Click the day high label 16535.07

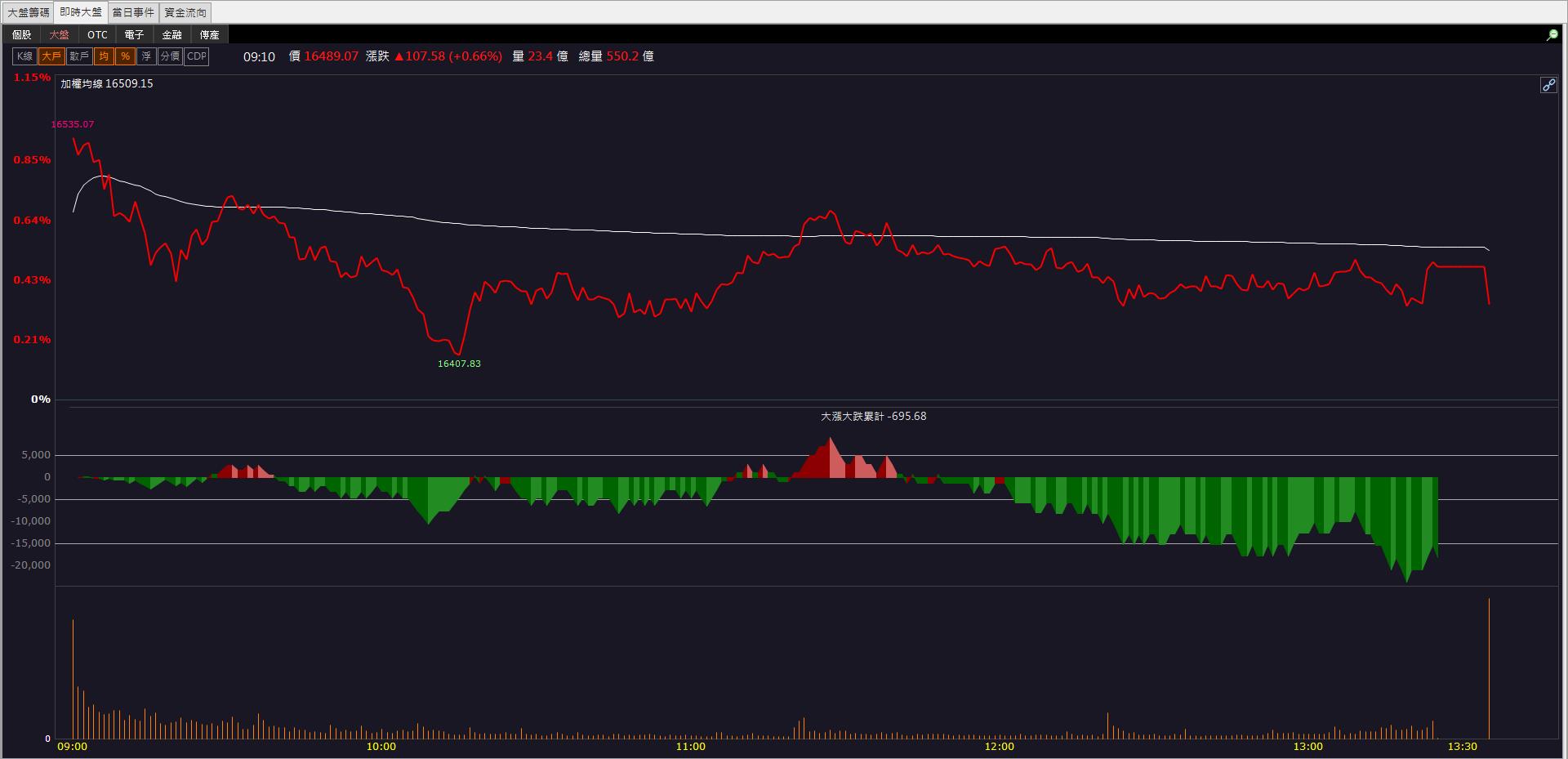click(x=73, y=125)
